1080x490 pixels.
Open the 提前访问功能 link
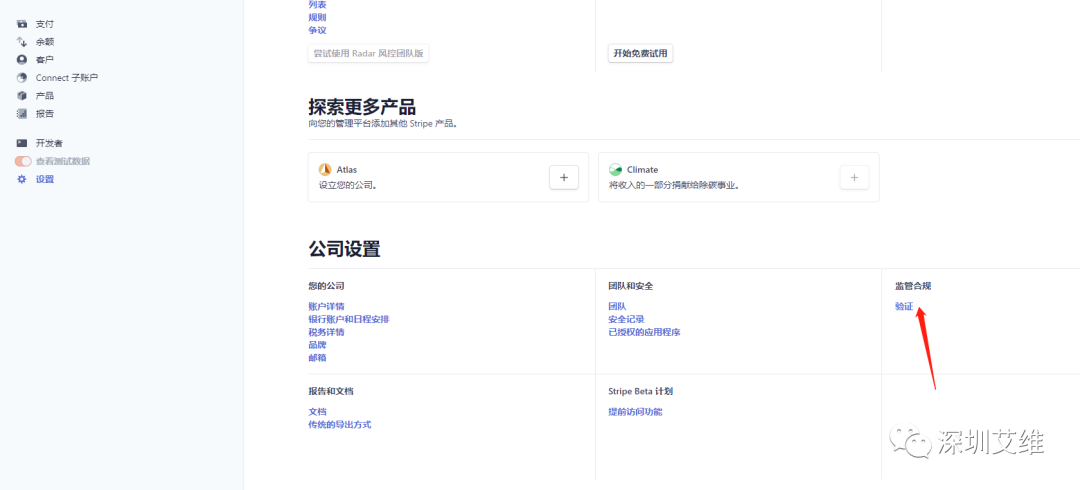tap(635, 412)
